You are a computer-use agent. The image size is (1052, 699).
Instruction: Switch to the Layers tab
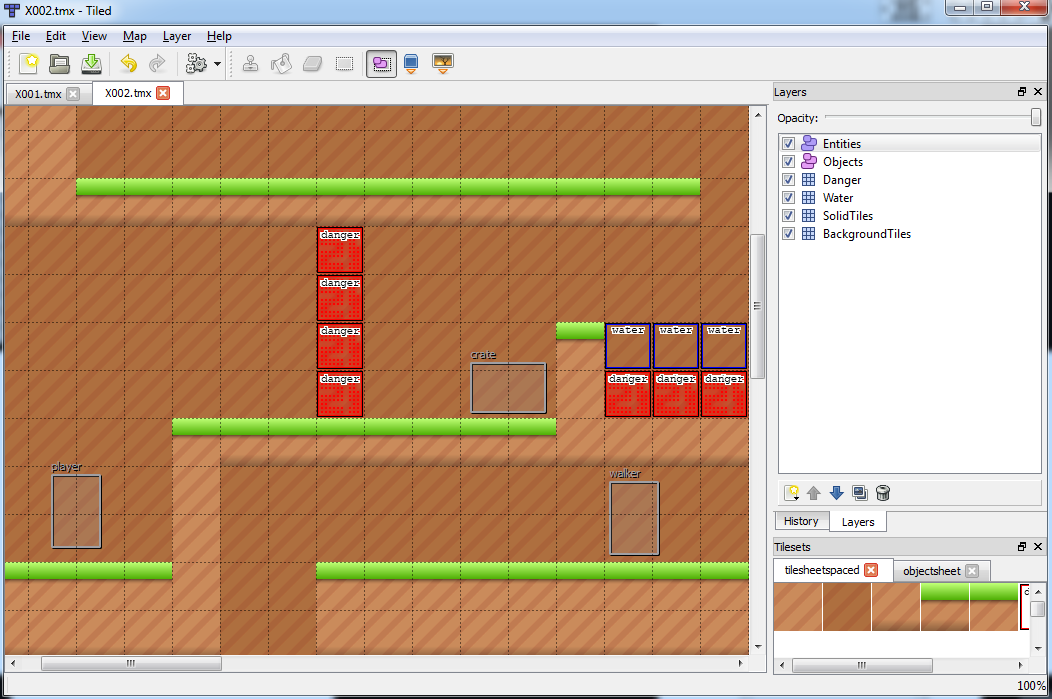coord(857,522)
